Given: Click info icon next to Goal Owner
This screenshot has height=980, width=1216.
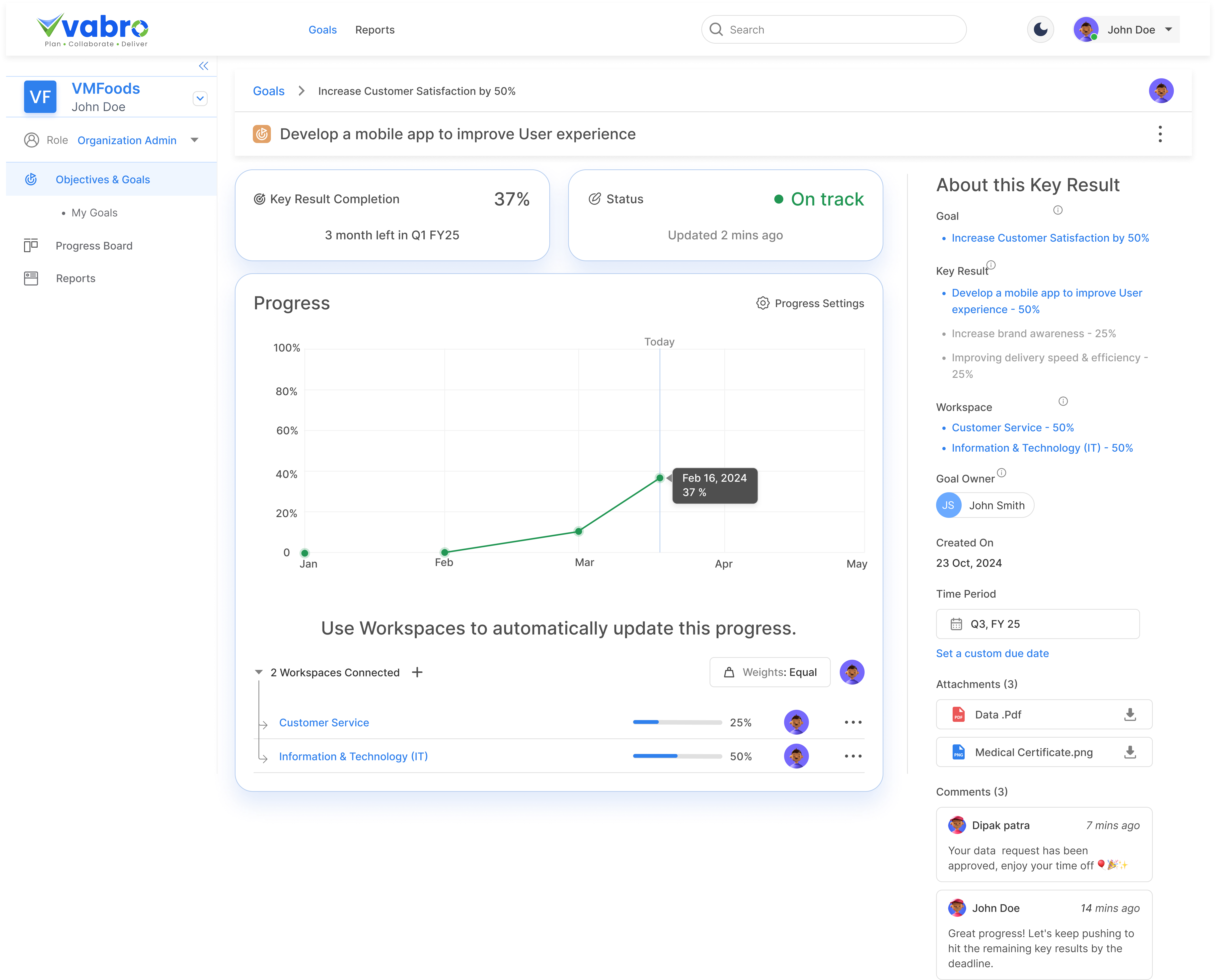Looking at the screenshot, I should pos(1001,472).
